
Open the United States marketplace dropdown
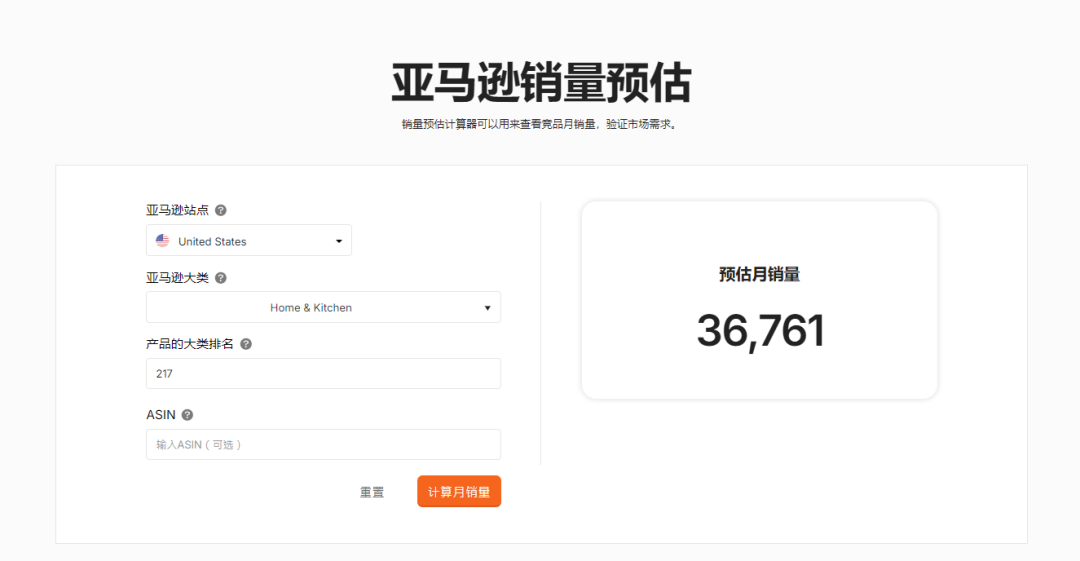pyautogui.click(x=249, y=241)
